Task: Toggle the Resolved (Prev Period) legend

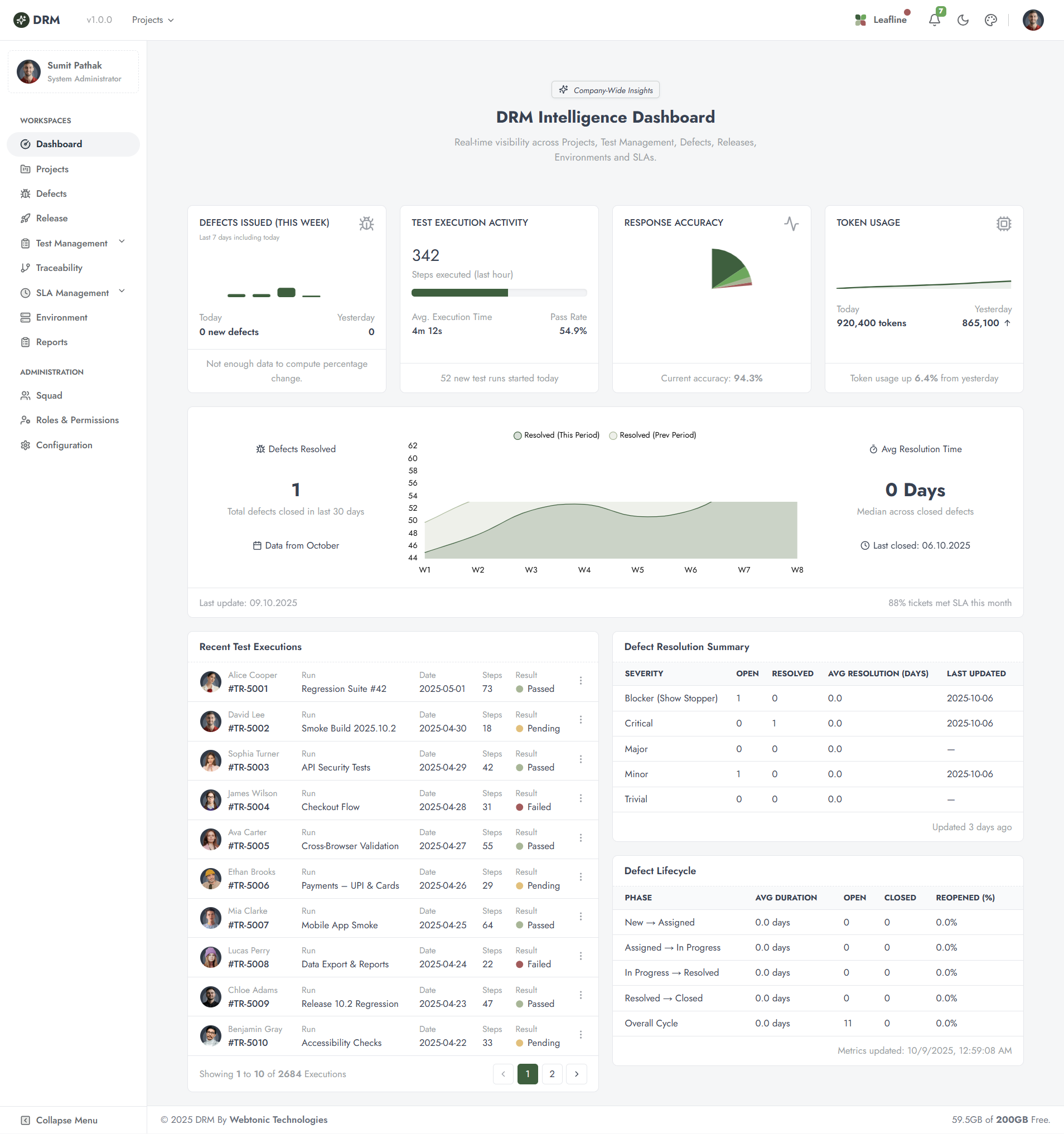Action: coord(652,435)
